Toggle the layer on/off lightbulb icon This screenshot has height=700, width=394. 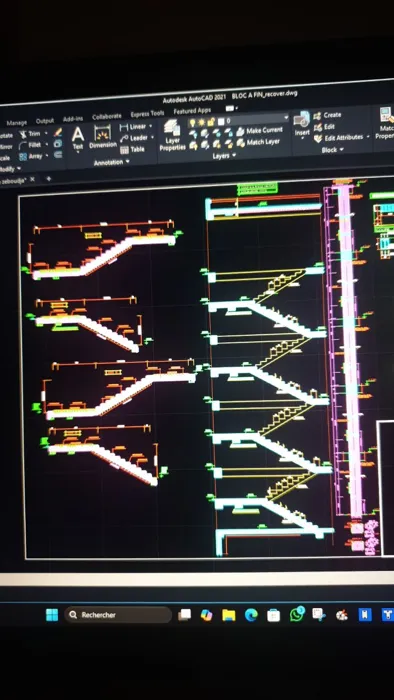point(193,122)
